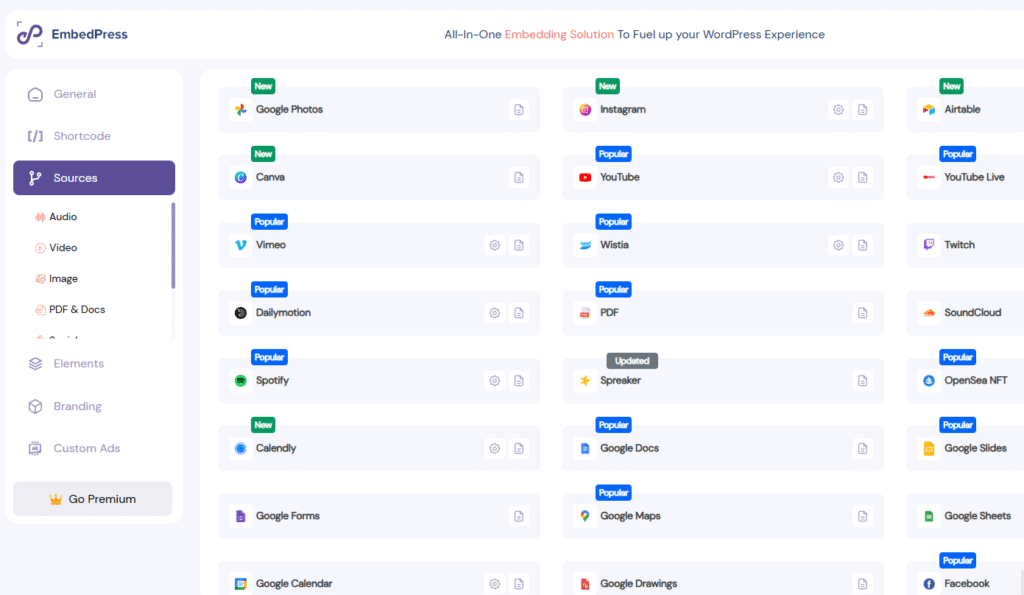Click the Go Premium button
Image resolution: width=1024 pixels, height=595 pixels.
pyautogui.click(x=93, y=499)
